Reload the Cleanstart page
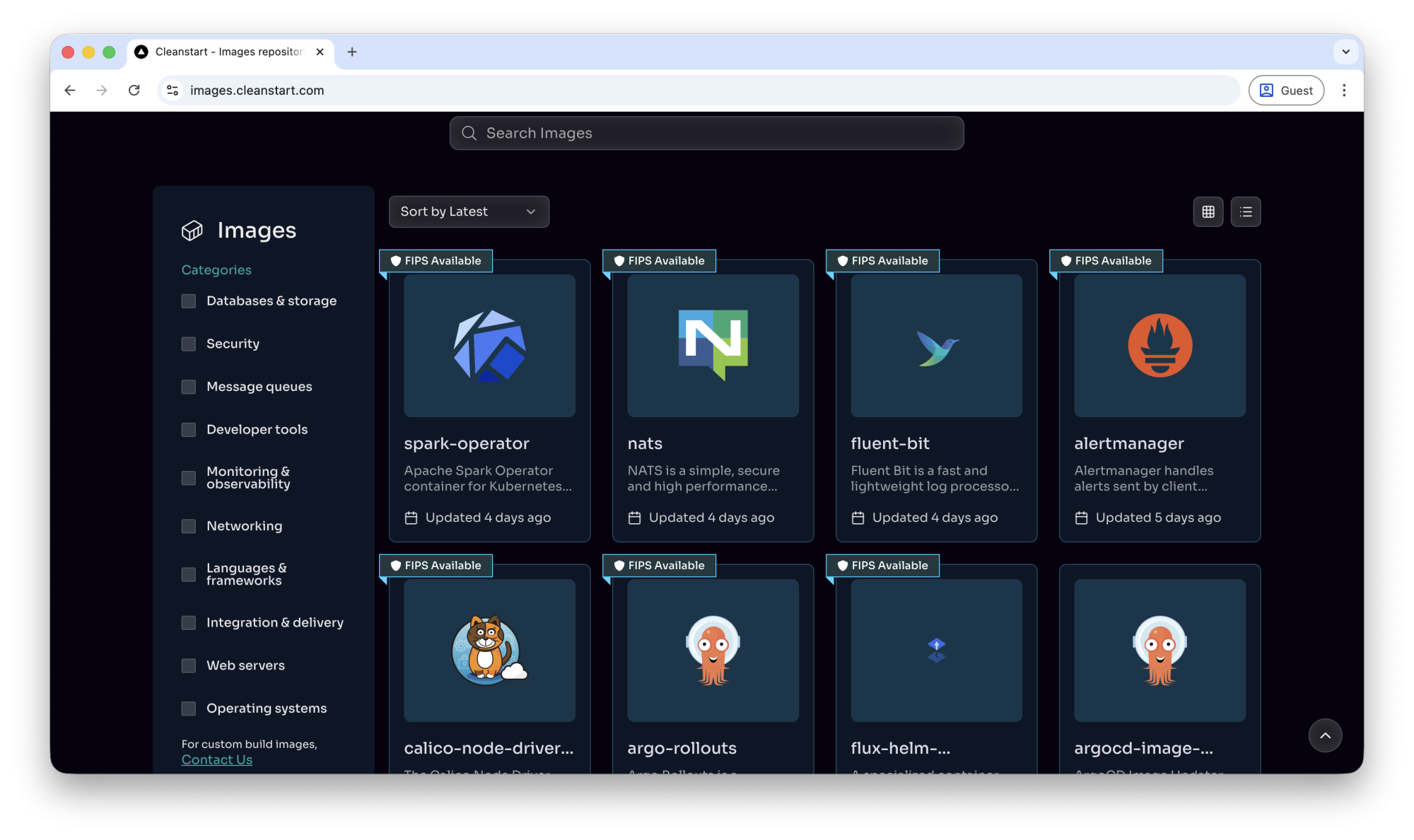Viewport: 1414px width, 840px height. tap(134, 90)
